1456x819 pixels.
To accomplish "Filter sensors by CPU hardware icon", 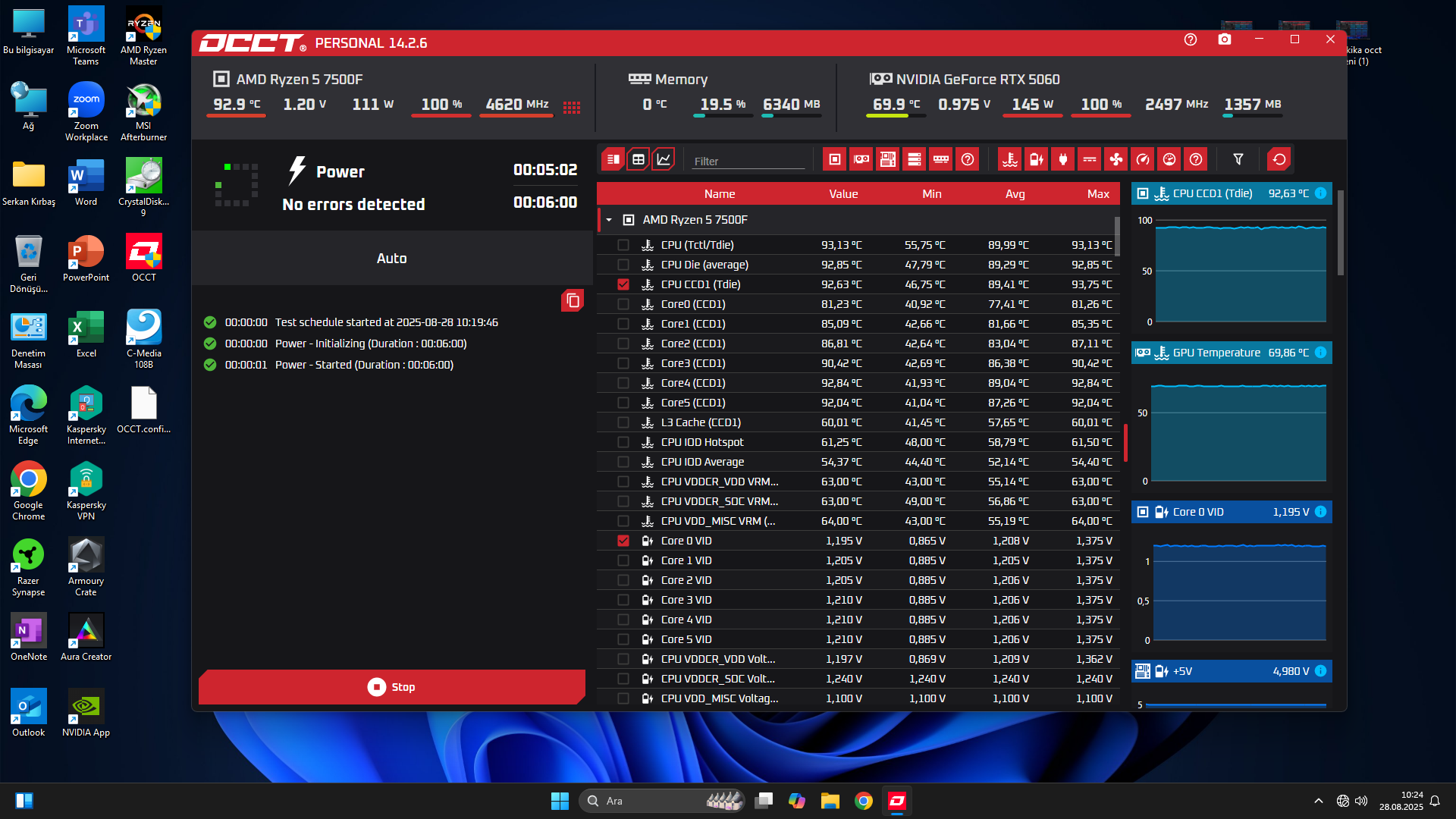I will click(x=835, y=159).
